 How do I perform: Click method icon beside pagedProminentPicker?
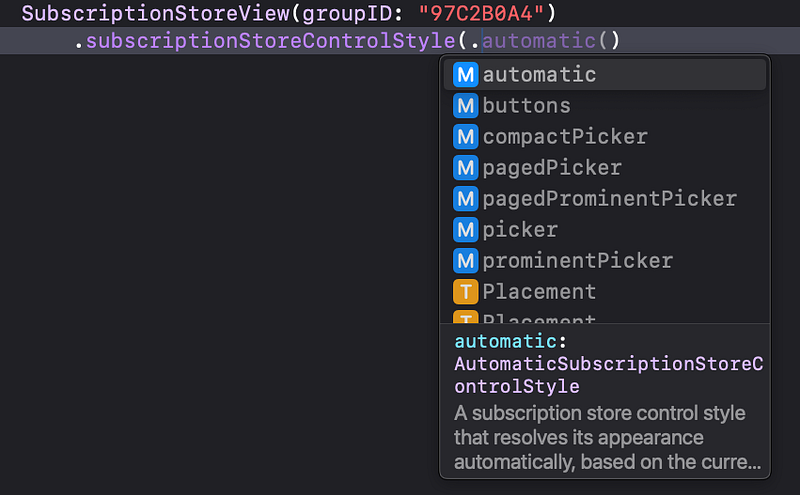465,199
